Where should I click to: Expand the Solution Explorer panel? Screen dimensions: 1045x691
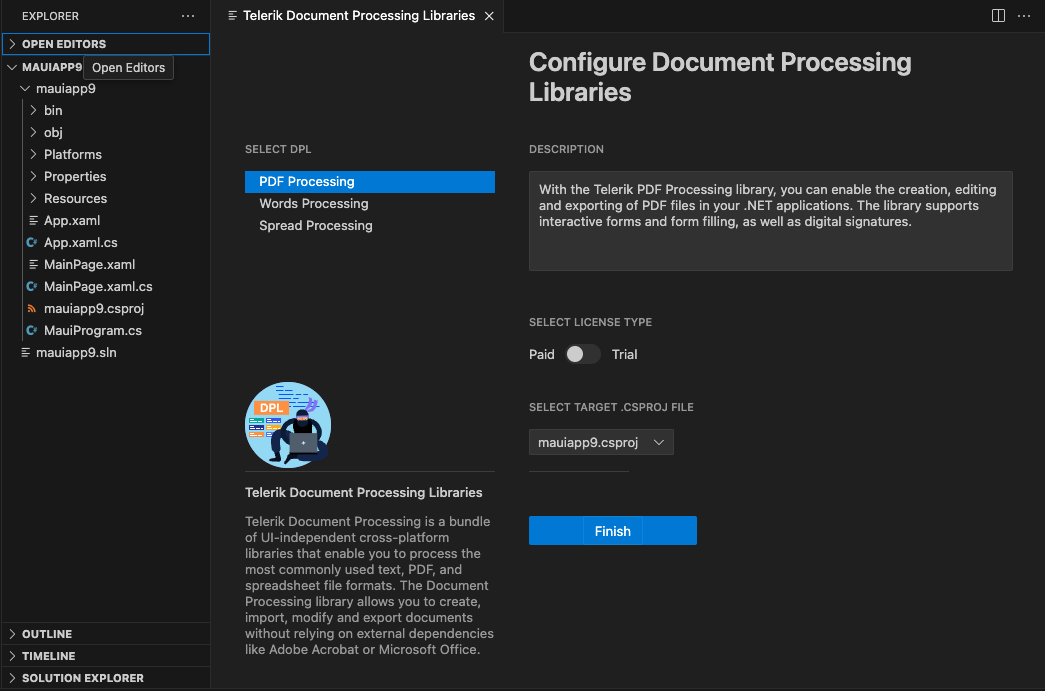point(106,678)
